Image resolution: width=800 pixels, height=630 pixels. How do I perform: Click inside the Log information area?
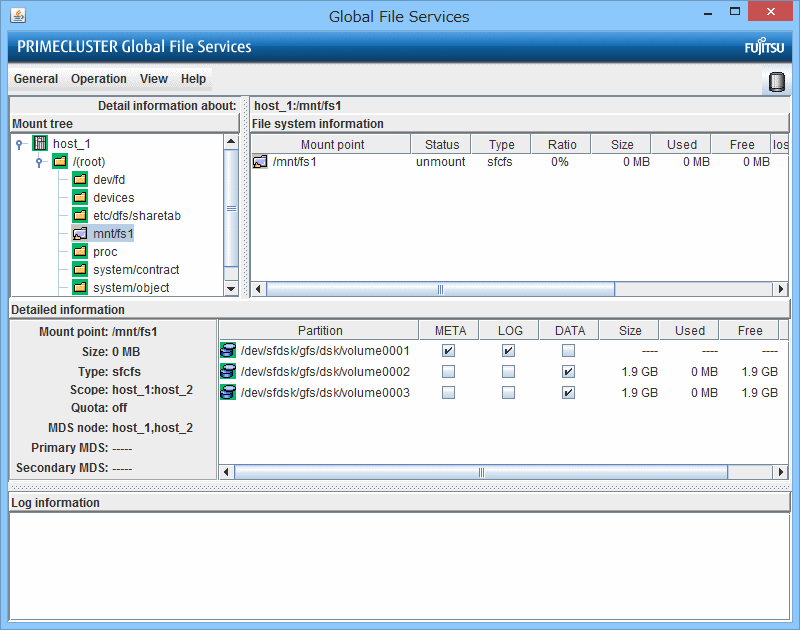(x=399, y=566)
